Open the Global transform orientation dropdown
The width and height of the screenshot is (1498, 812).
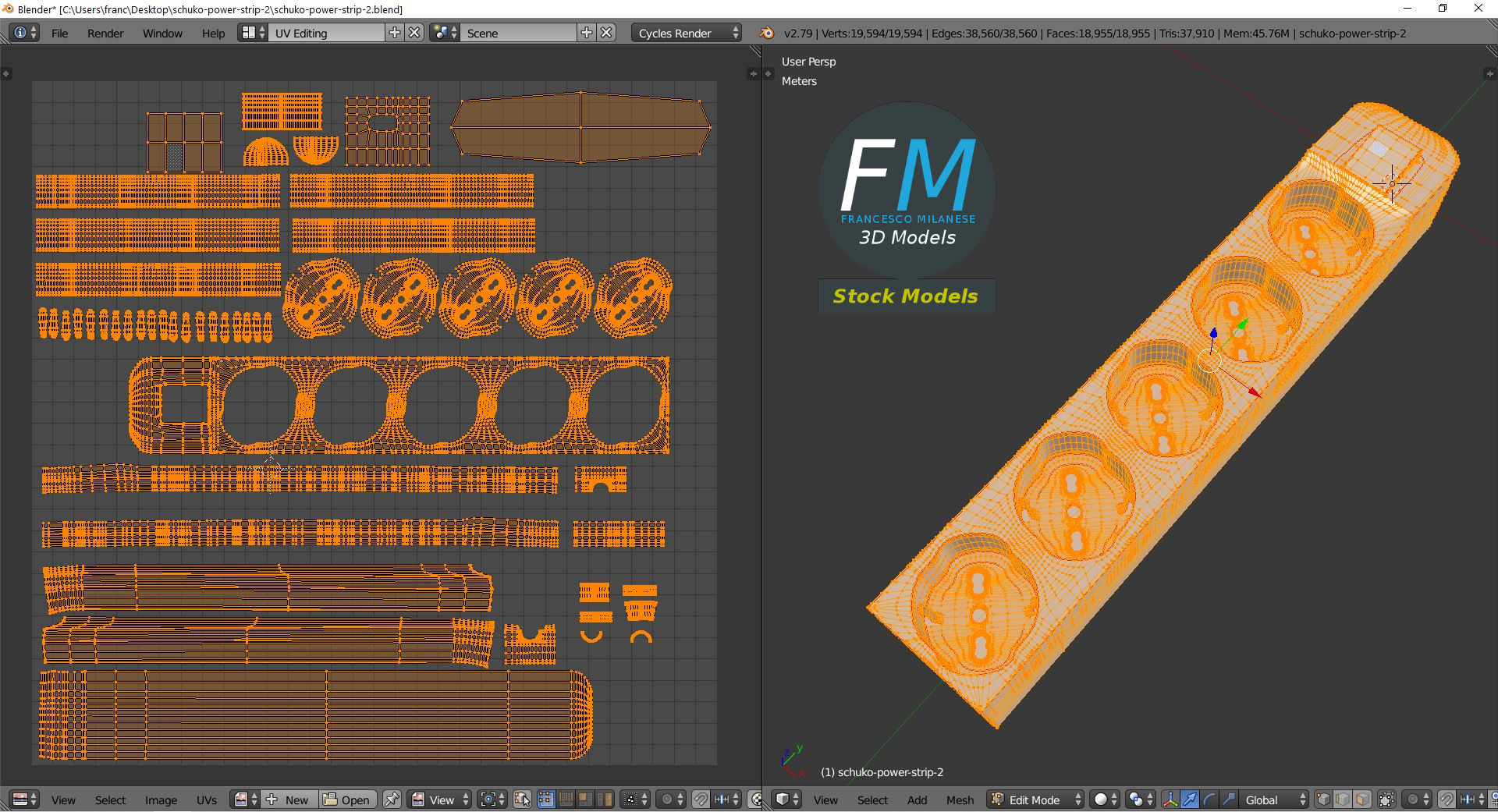pos(1273,800)
